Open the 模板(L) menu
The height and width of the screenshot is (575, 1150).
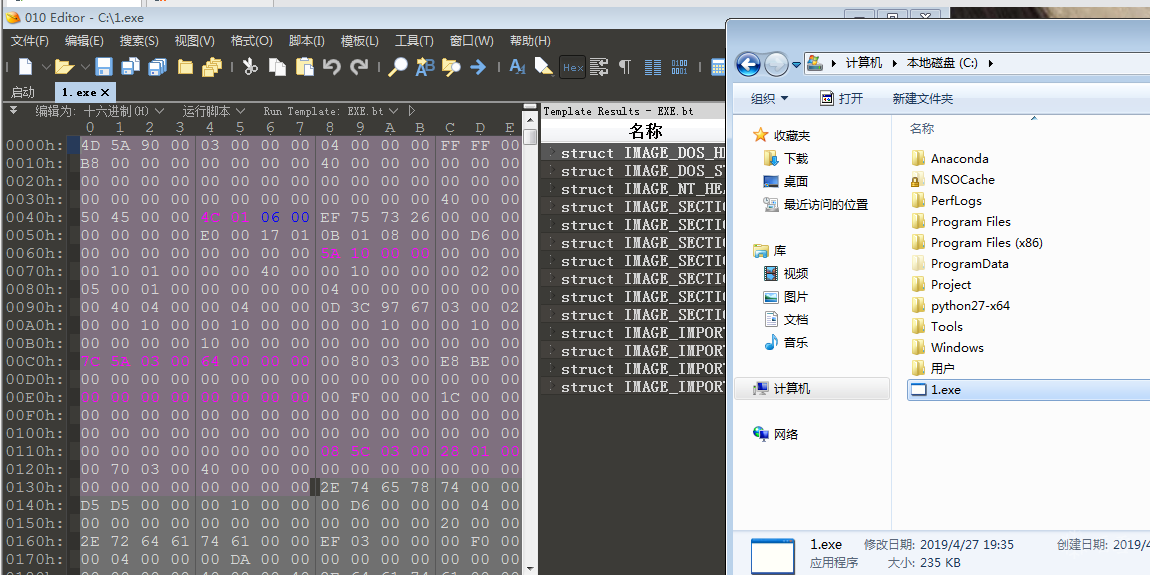[359, 41]
